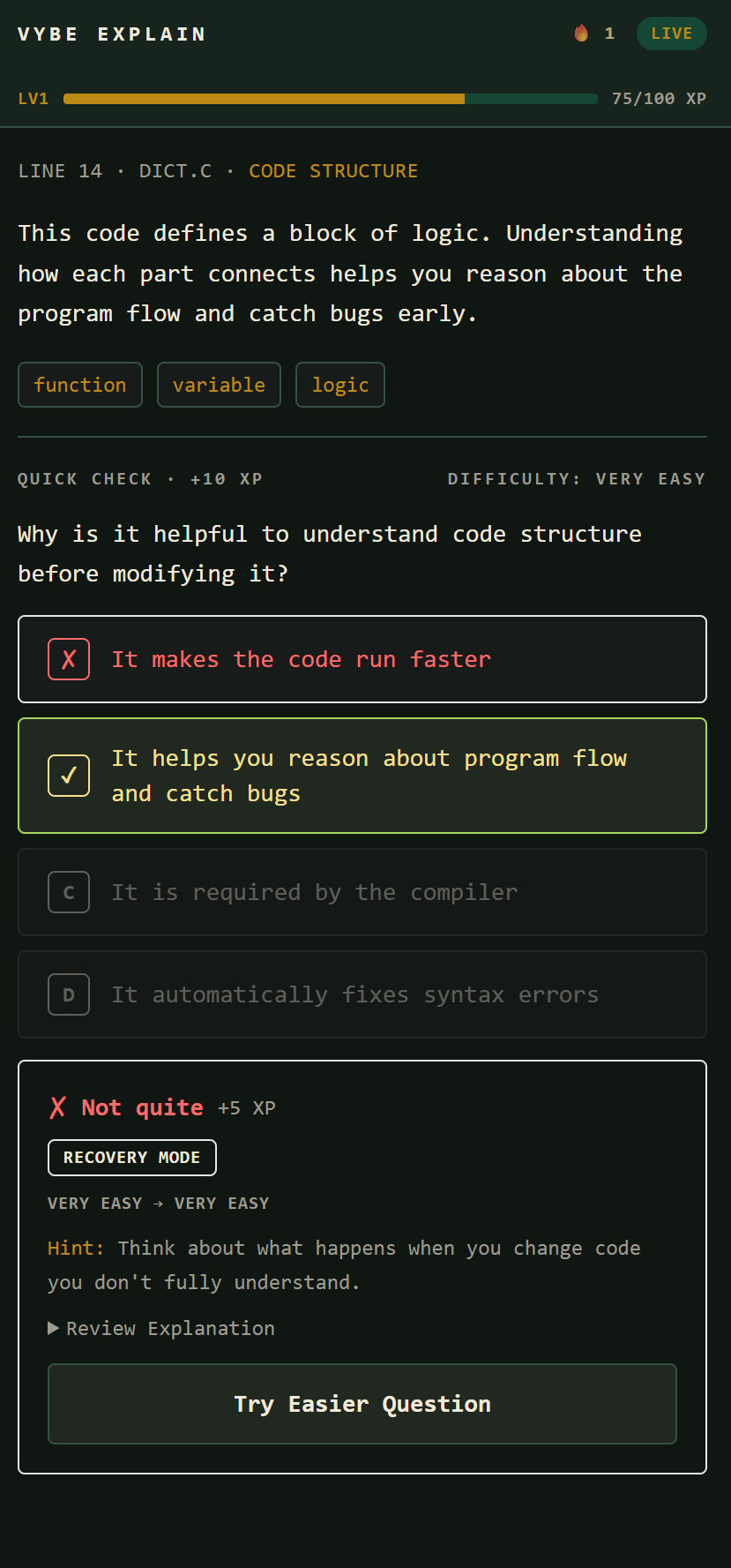Click the CODE STRUCTURE category label
Screen dimensions: 731x1568
point(333,171)
